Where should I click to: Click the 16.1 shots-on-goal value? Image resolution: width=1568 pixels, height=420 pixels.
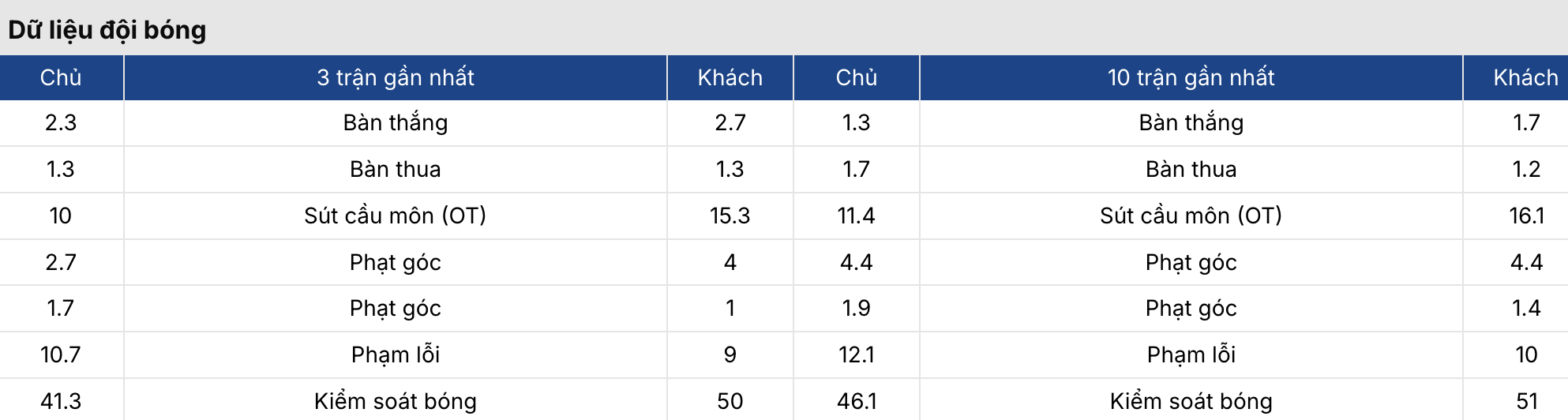(x=1526, y=216)
